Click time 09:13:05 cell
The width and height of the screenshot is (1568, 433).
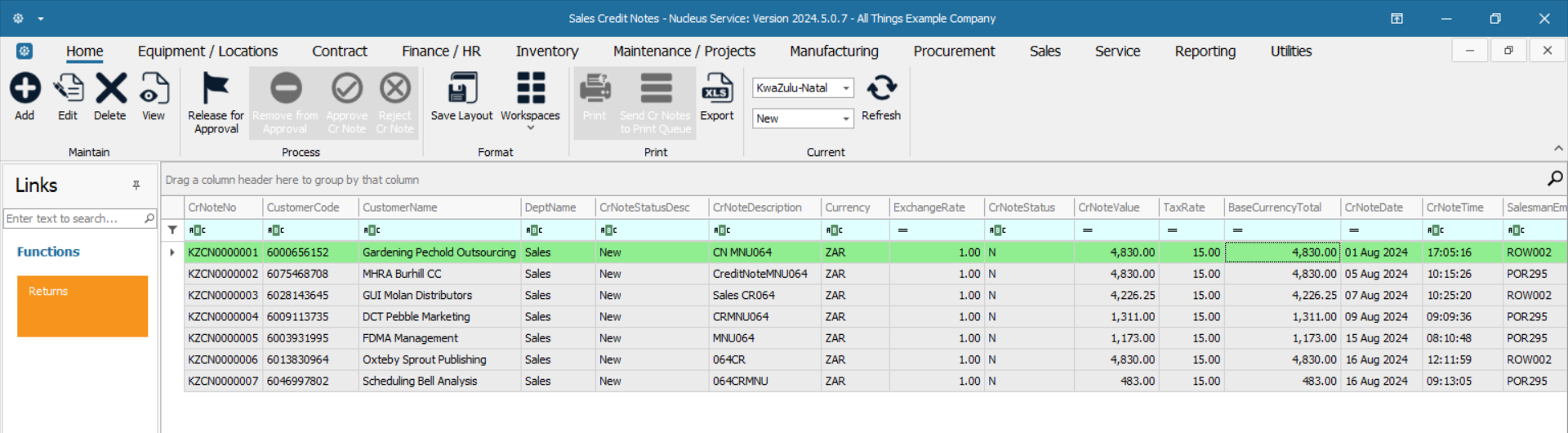click(1462, 381)
